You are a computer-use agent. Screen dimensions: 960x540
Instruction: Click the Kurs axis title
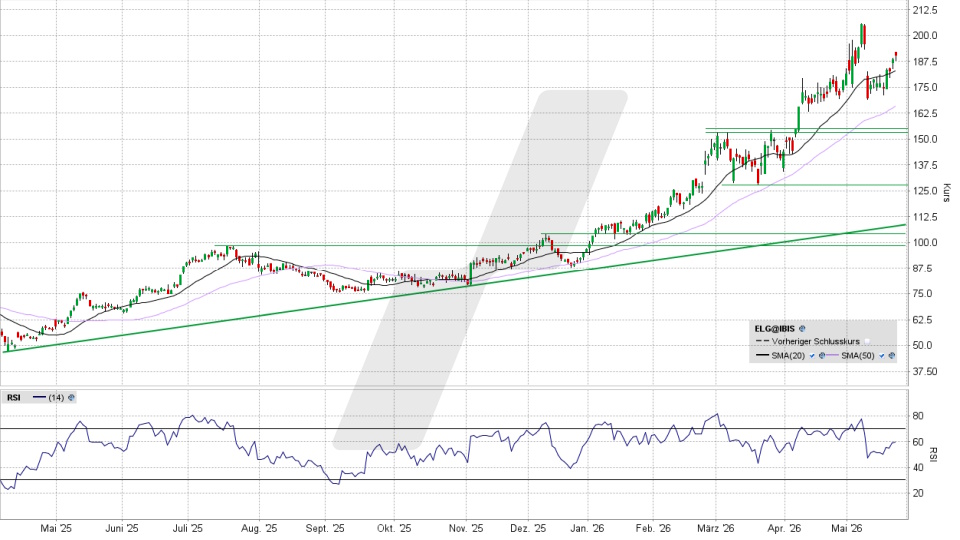(x=946, y=192)
